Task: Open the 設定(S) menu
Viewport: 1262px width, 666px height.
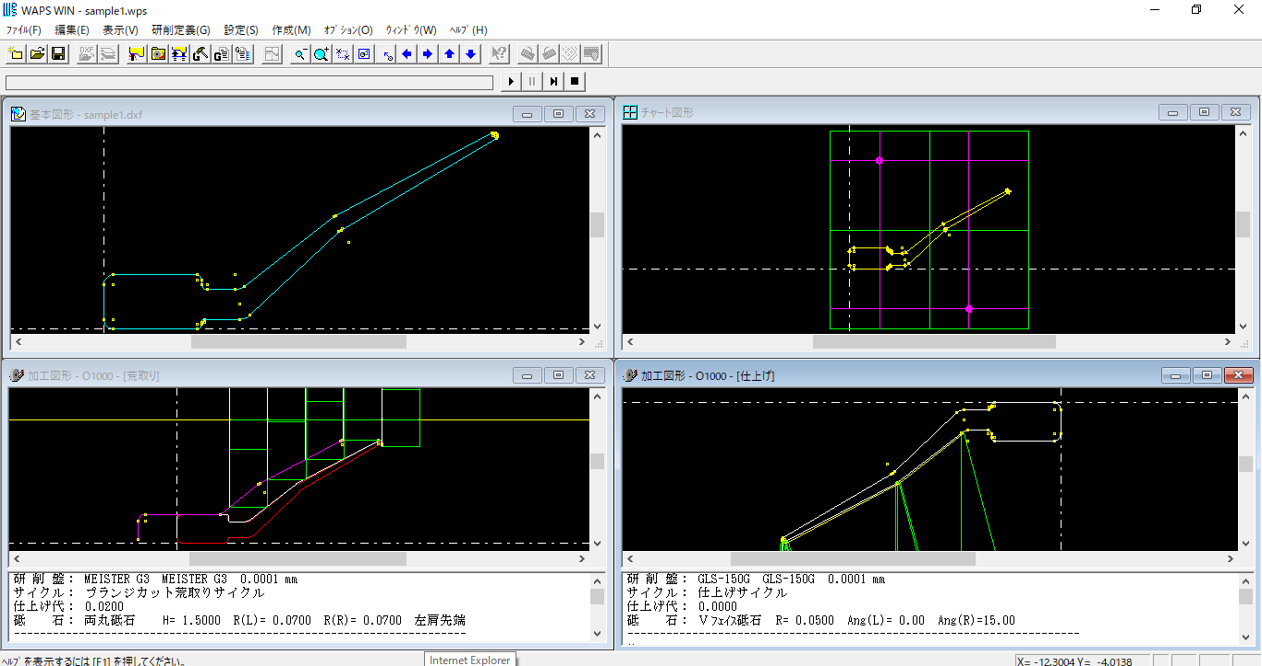Action: coord(241,30)
